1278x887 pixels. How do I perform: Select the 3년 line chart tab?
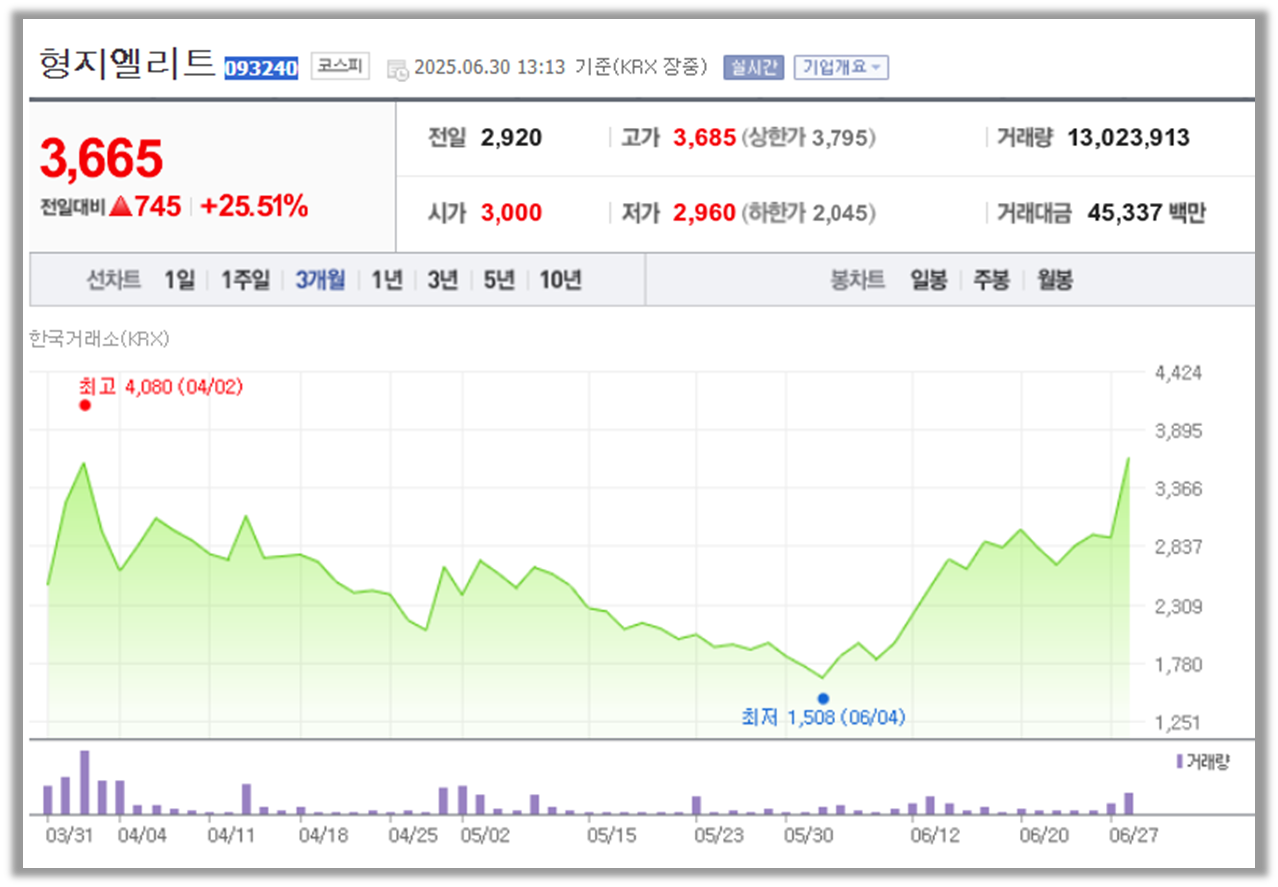(442, 281)
